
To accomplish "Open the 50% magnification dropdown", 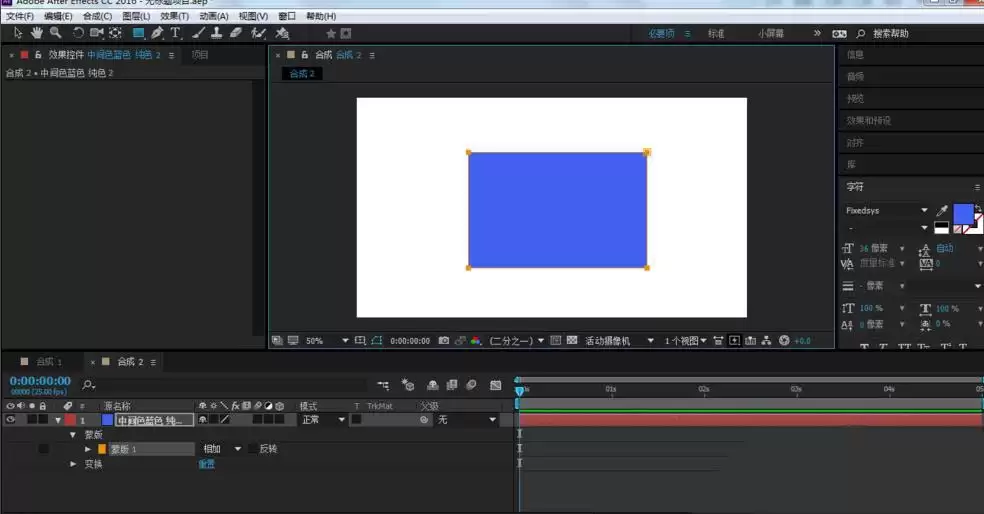I will [326, 340].
